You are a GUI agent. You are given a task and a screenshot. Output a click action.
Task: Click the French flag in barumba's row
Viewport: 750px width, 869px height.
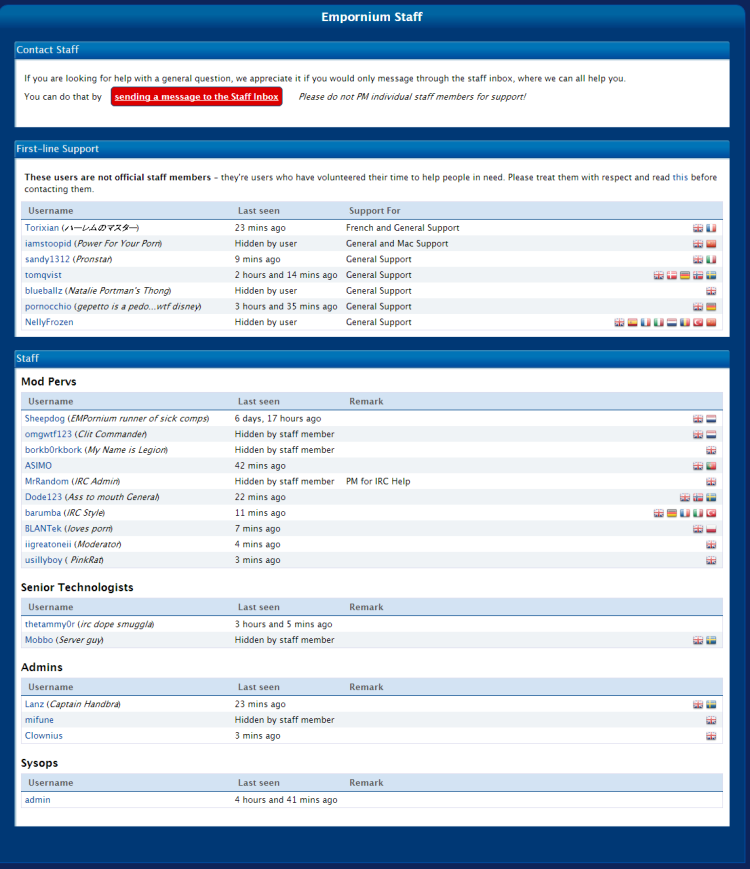pos(685,513)
